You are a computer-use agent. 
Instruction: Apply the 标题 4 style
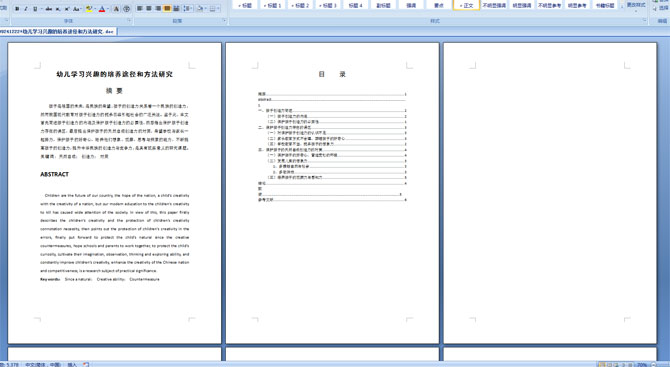tap(356, 5)
